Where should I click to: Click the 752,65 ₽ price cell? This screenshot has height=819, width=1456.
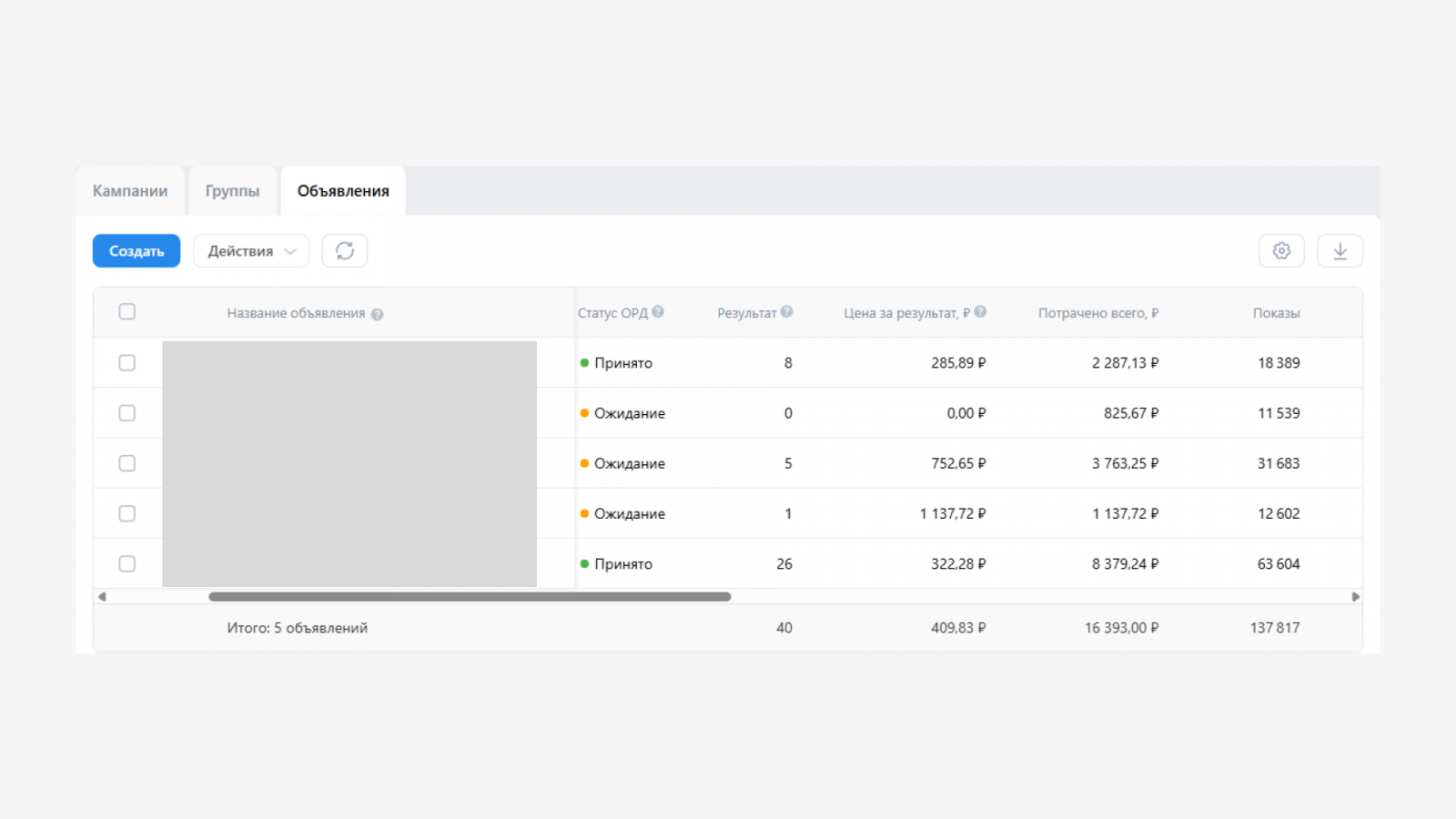click(x=958, y=463)
